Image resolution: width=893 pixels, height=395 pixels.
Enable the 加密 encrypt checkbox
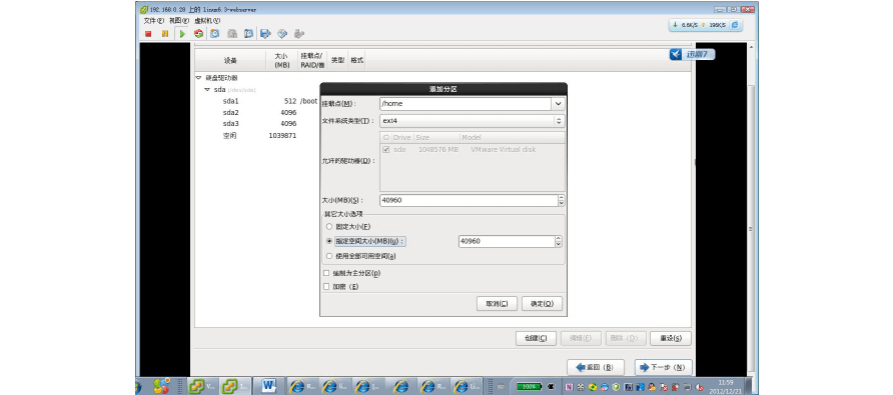tap(326, 287)
